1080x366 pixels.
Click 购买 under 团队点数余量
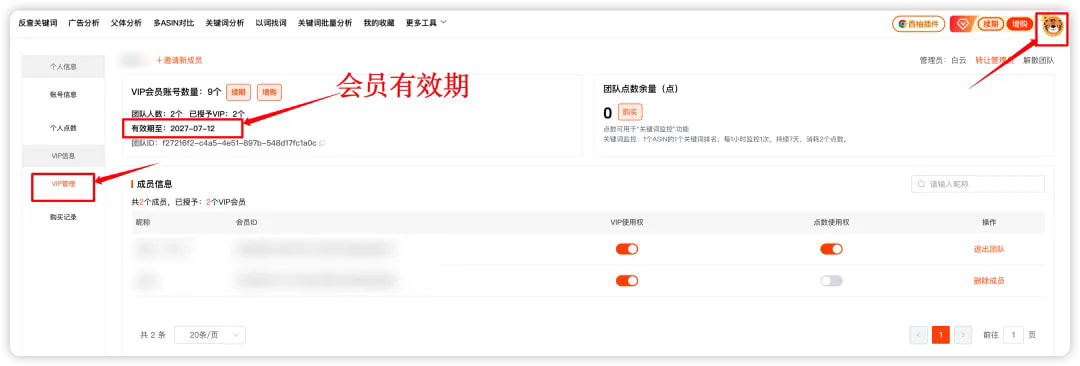pos(630,112)
